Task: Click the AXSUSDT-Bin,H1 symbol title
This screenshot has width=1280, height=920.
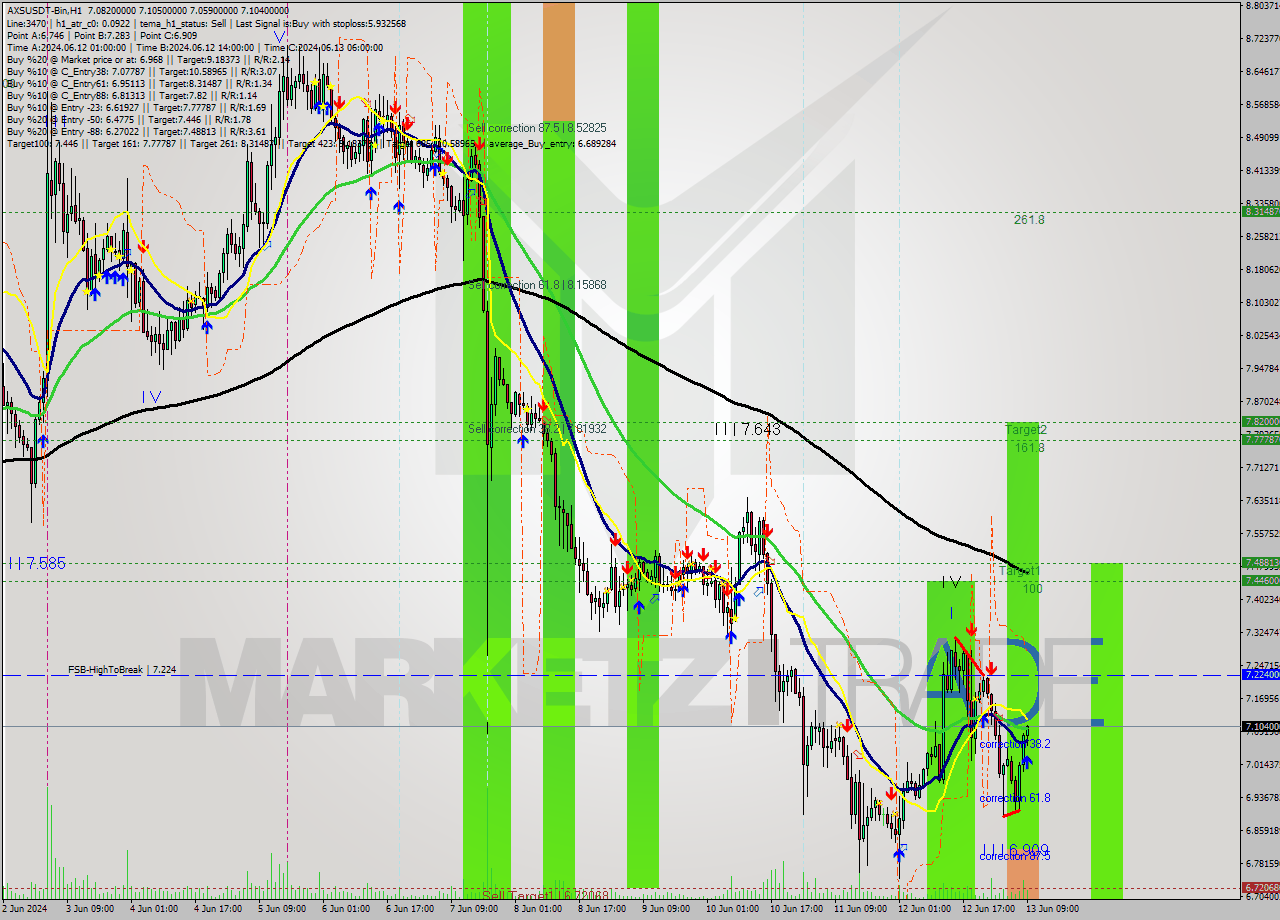Action: (46, 10)
